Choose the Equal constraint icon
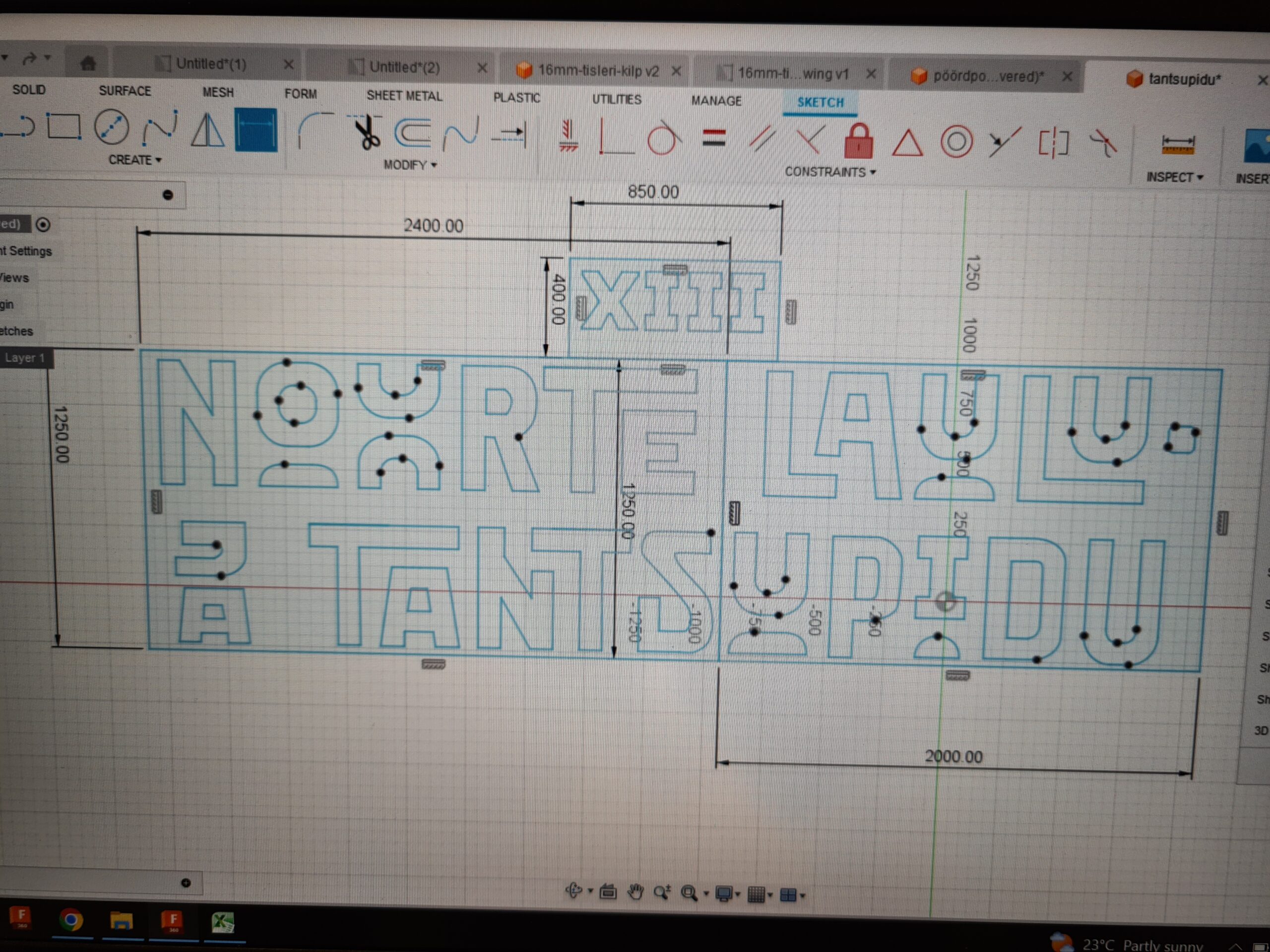Image resolution: width=1270 pixels, height=952 pixels. [x=714, y=139]
